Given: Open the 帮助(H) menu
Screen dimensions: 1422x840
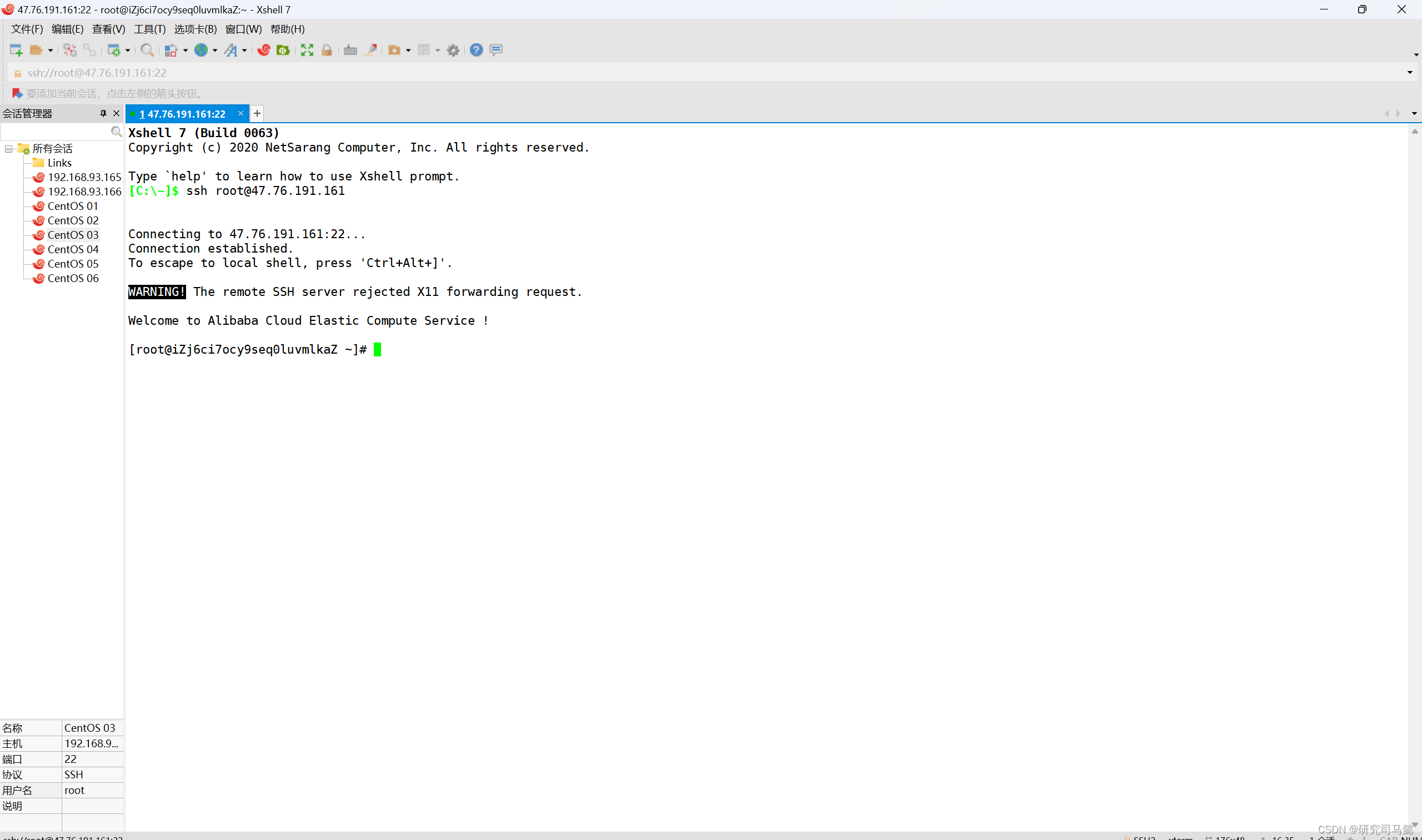Looking at the screenshot, I should (x=287, y=29).
